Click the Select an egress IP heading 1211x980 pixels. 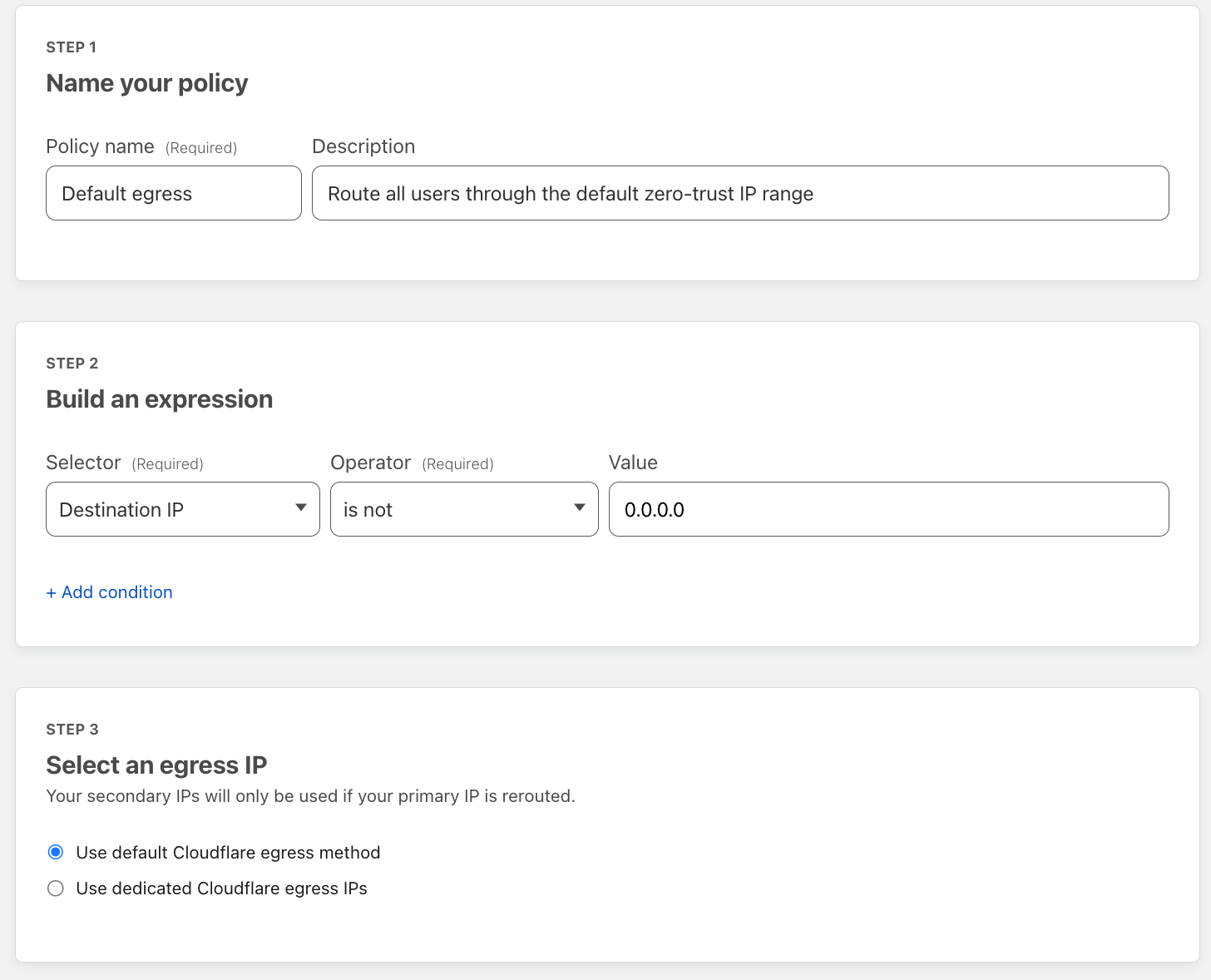pyautogui.click(x=156, y=765)
